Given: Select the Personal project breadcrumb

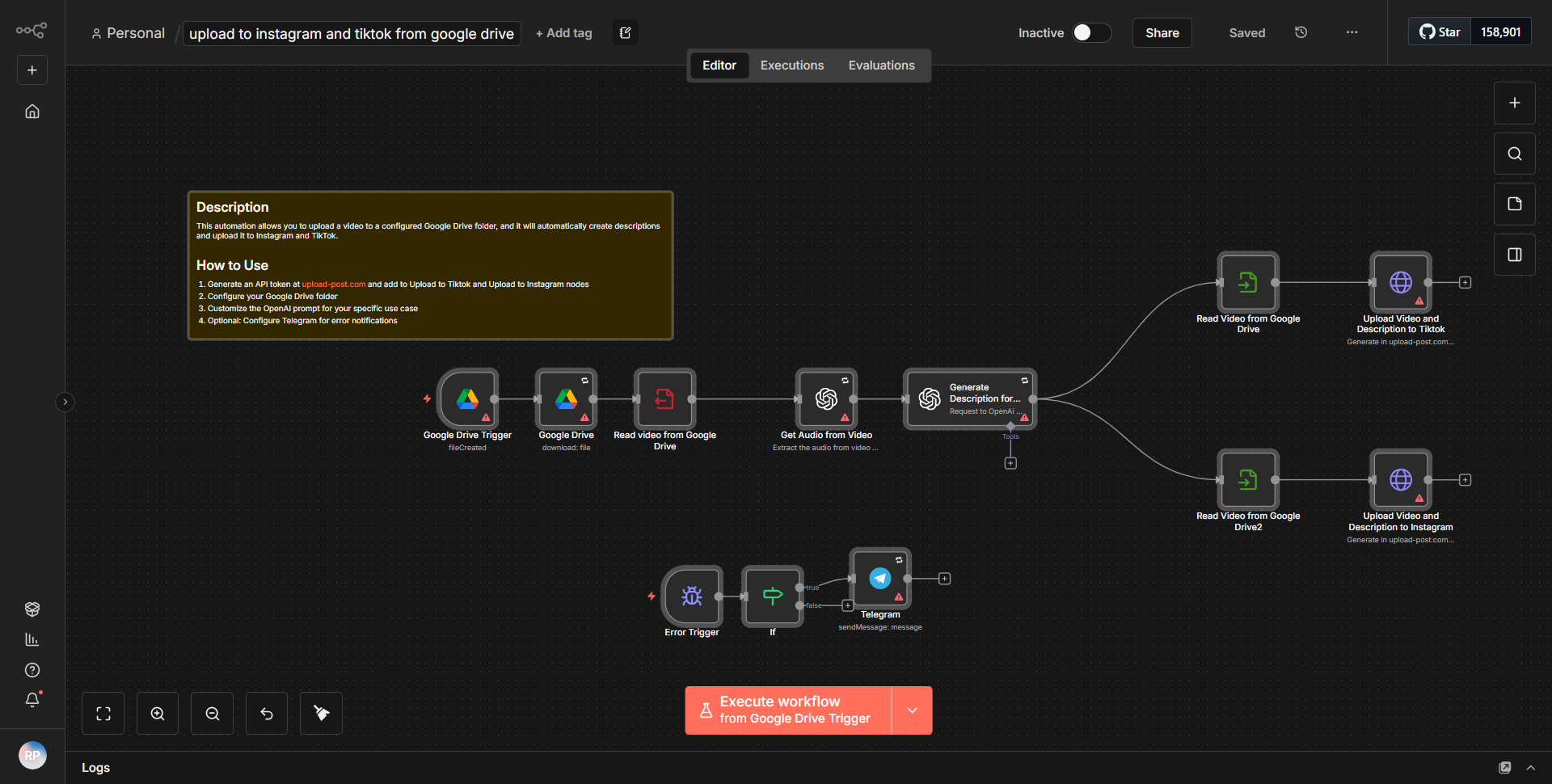Looking at the screenshot, I should coord(128,33).
